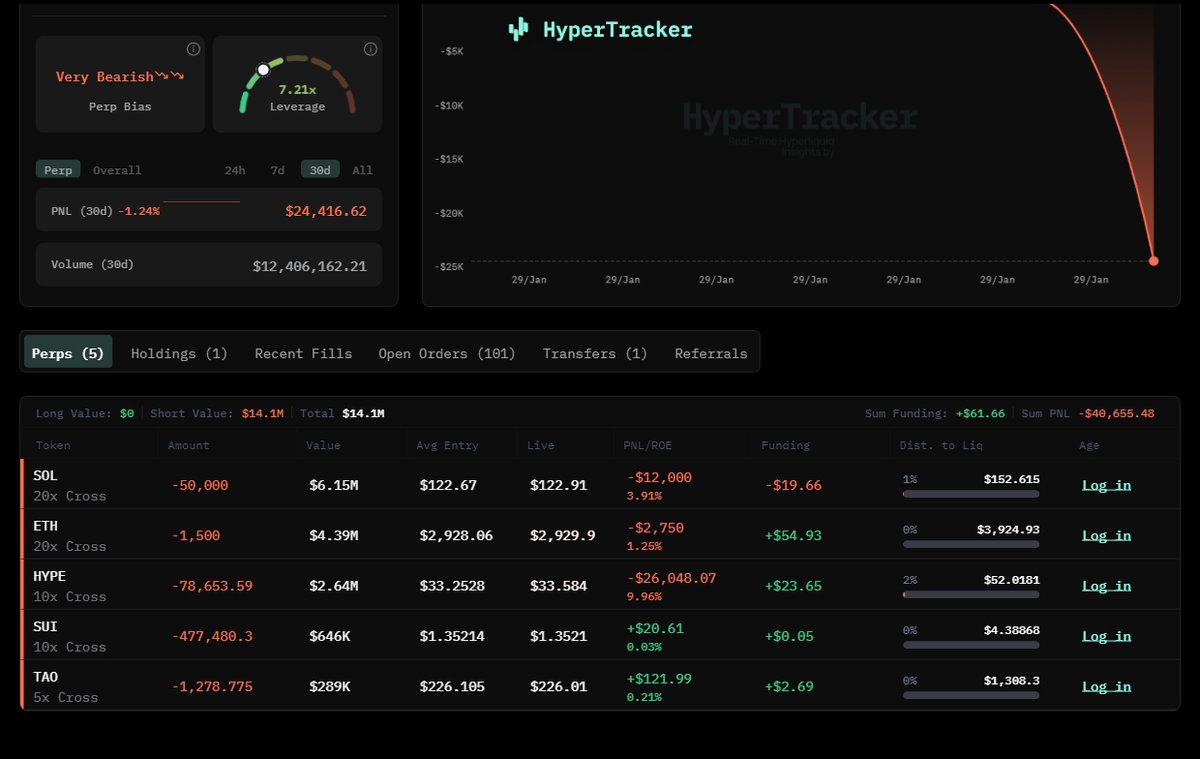
Task: Switch to Overall view
Action: point(117,170)
